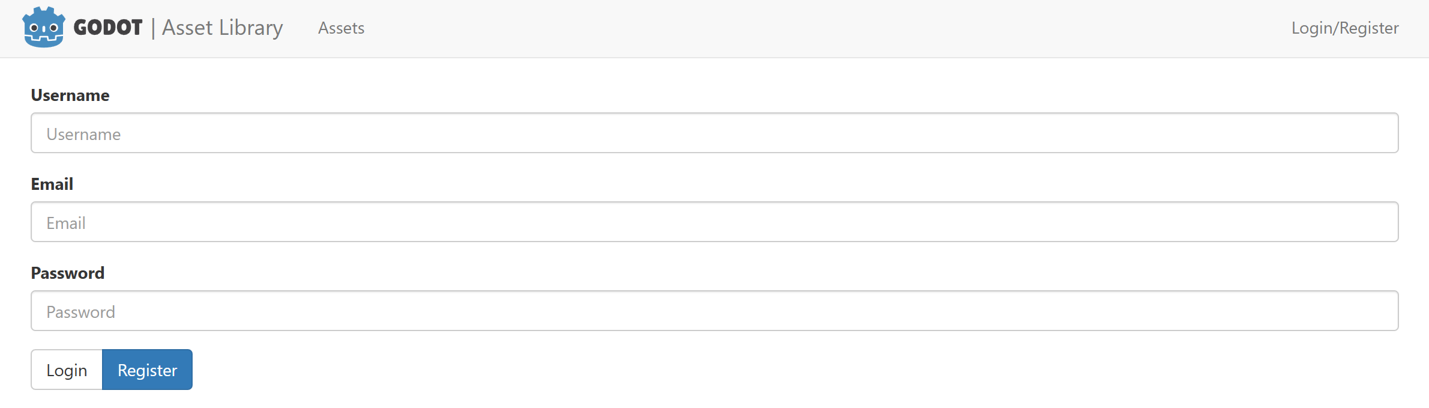Click the "Asset Library" header title

[222, 28]
